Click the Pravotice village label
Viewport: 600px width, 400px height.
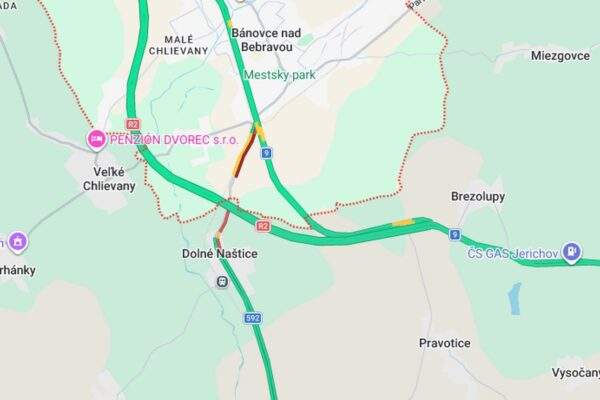click(x=445, y=343)
